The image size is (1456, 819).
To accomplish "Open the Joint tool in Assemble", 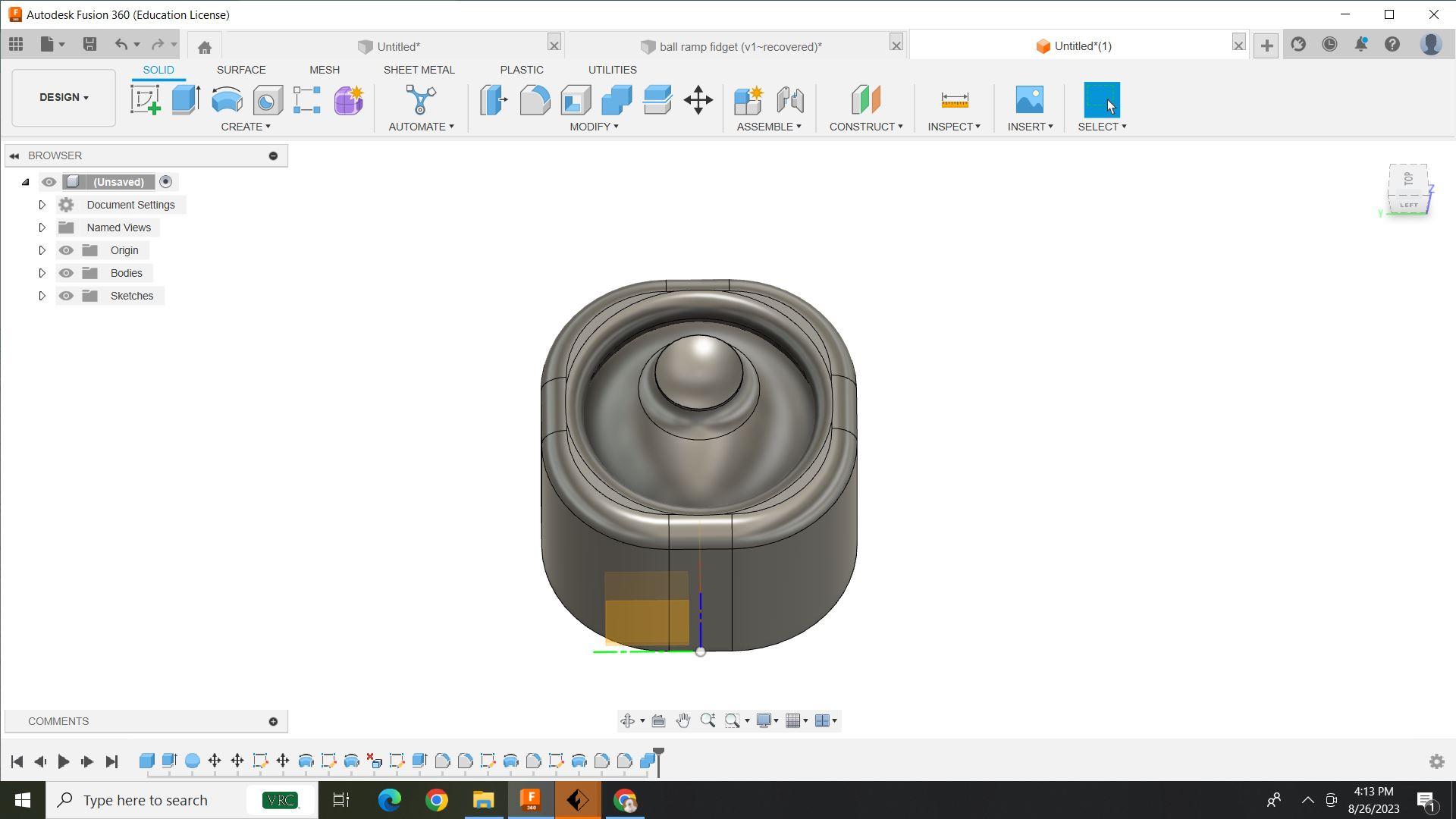I will pos(789,100).
